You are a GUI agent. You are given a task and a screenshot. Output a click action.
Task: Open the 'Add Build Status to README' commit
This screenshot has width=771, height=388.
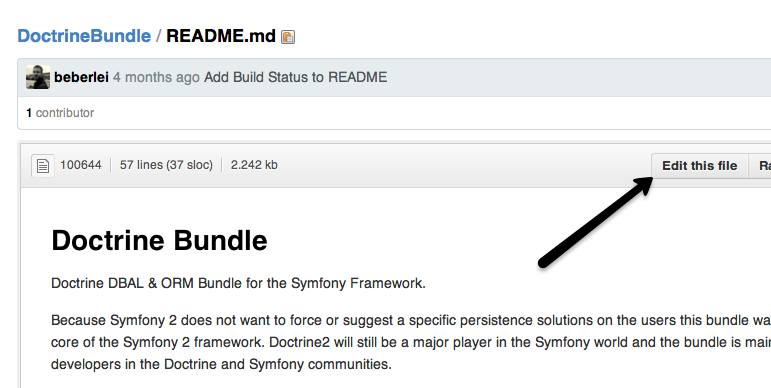pyautogui.click(x=296, y=77)
